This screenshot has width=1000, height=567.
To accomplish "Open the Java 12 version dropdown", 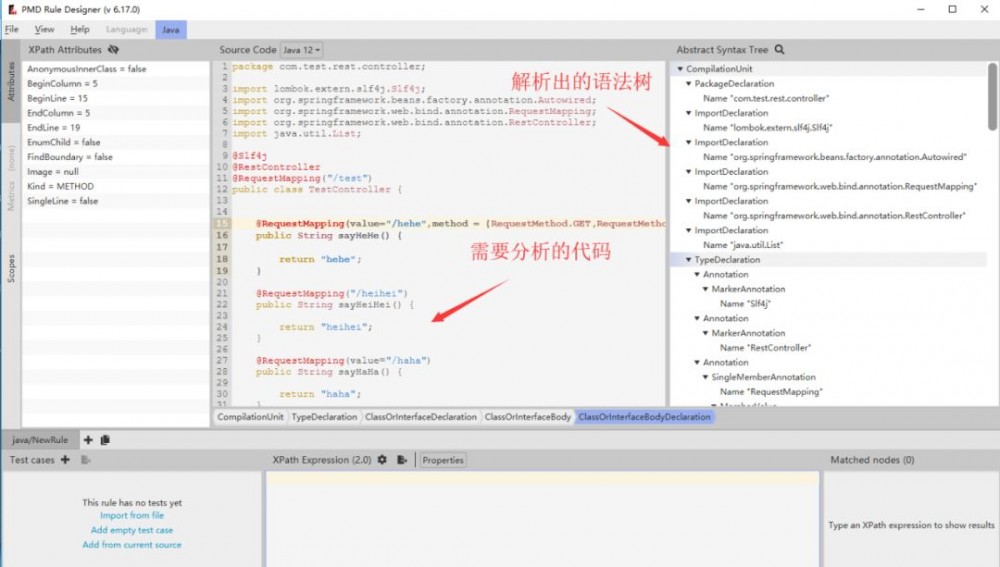I will coord(301,50).
